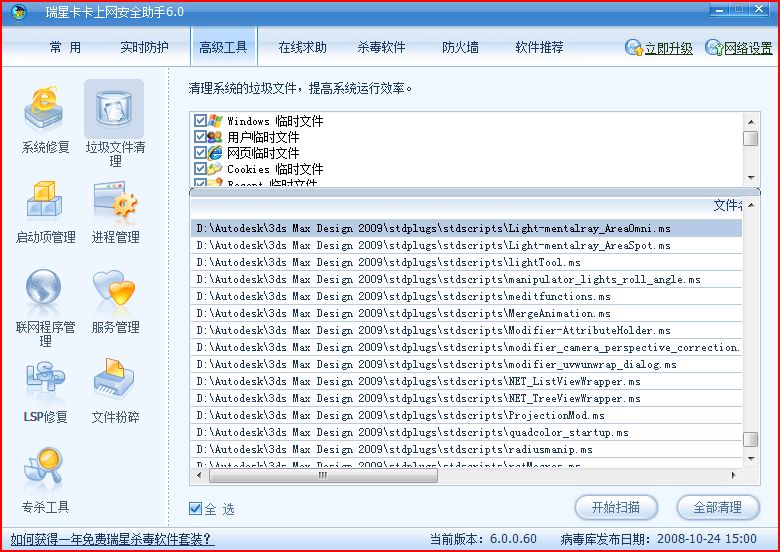This screenshot has height=552, width=780.
Task: Click the 网络设置 network settings icon
Action: click(714, 48)
